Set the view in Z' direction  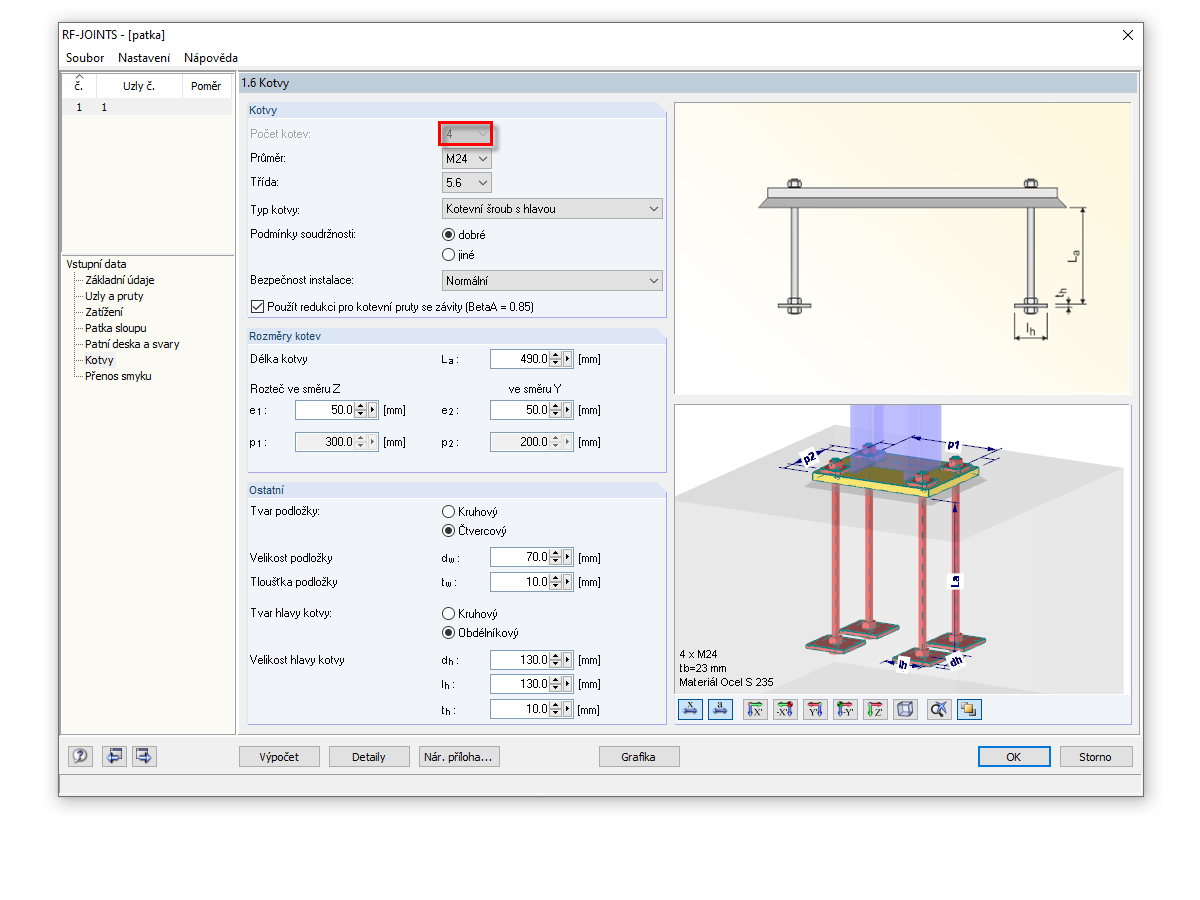pyautogui.click(x=875, y=709)
